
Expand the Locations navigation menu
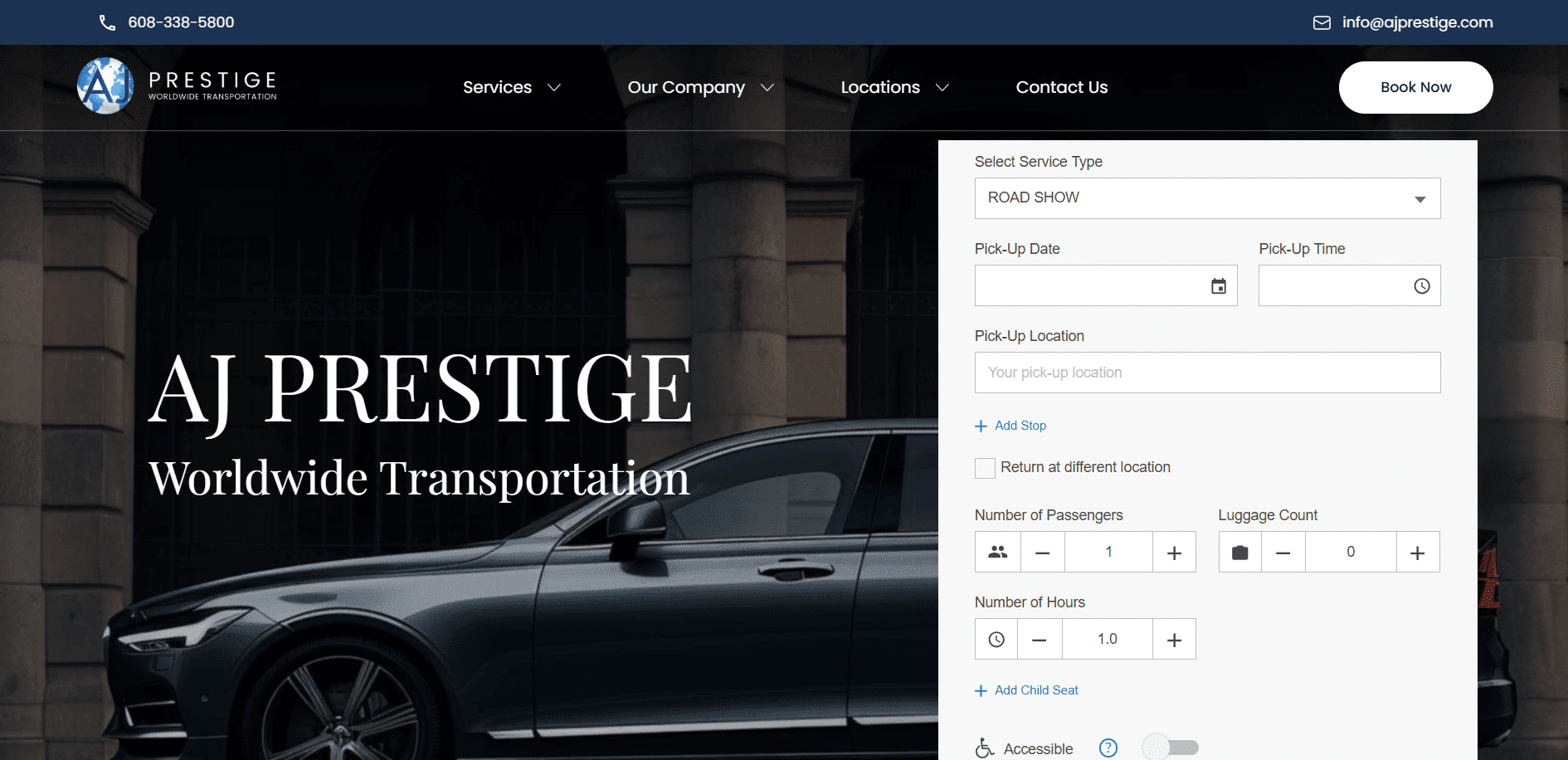[x=894, y=87]
